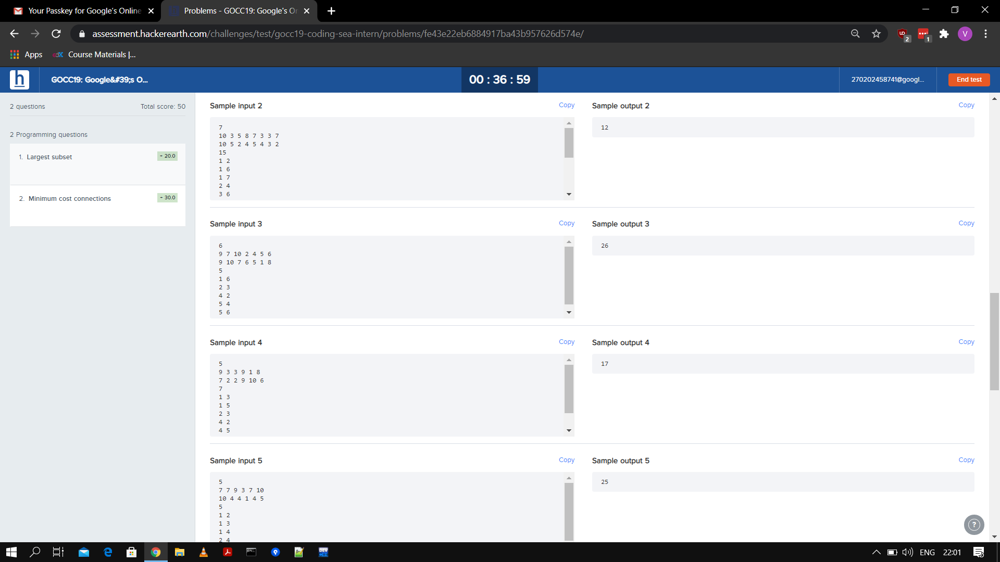Launch Microsoft Edge from taskbar
1000x562 pixels.
point(108,552)
